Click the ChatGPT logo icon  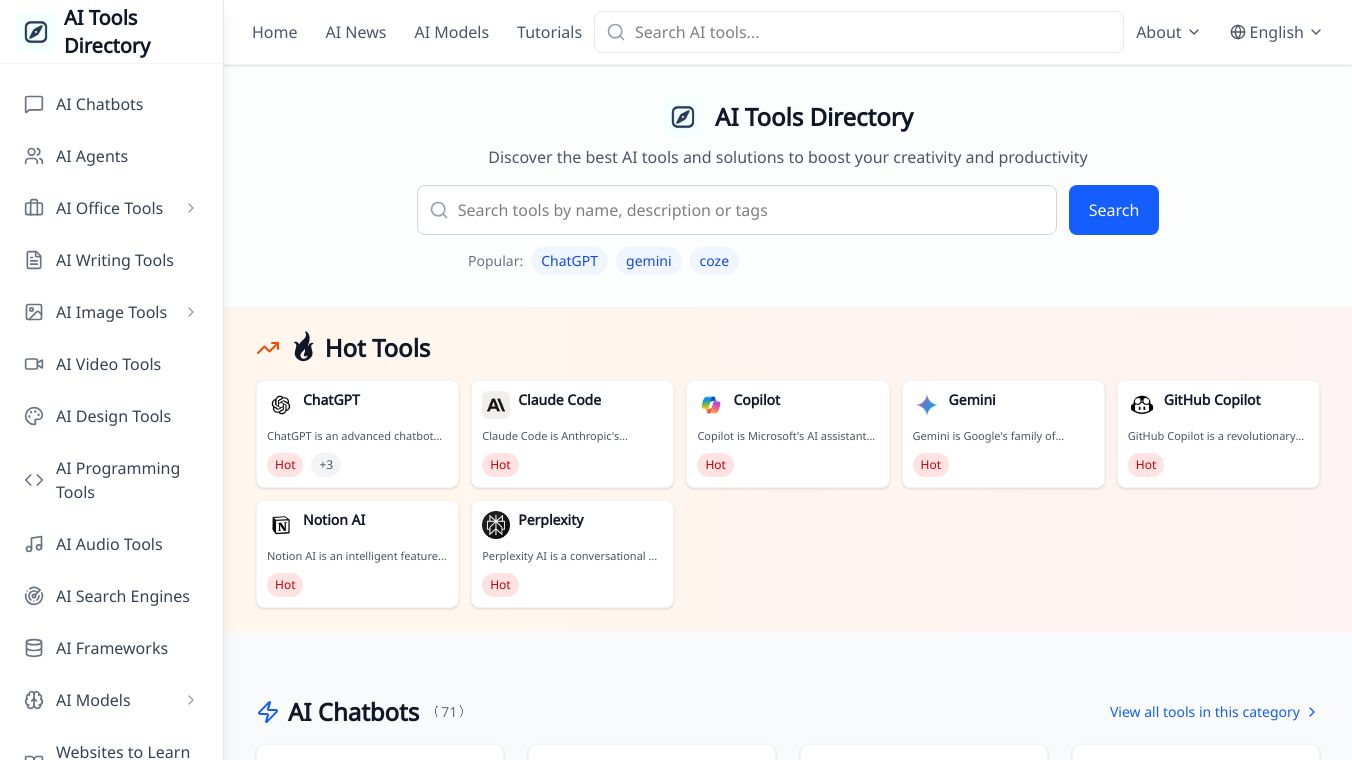click(281, 405)
